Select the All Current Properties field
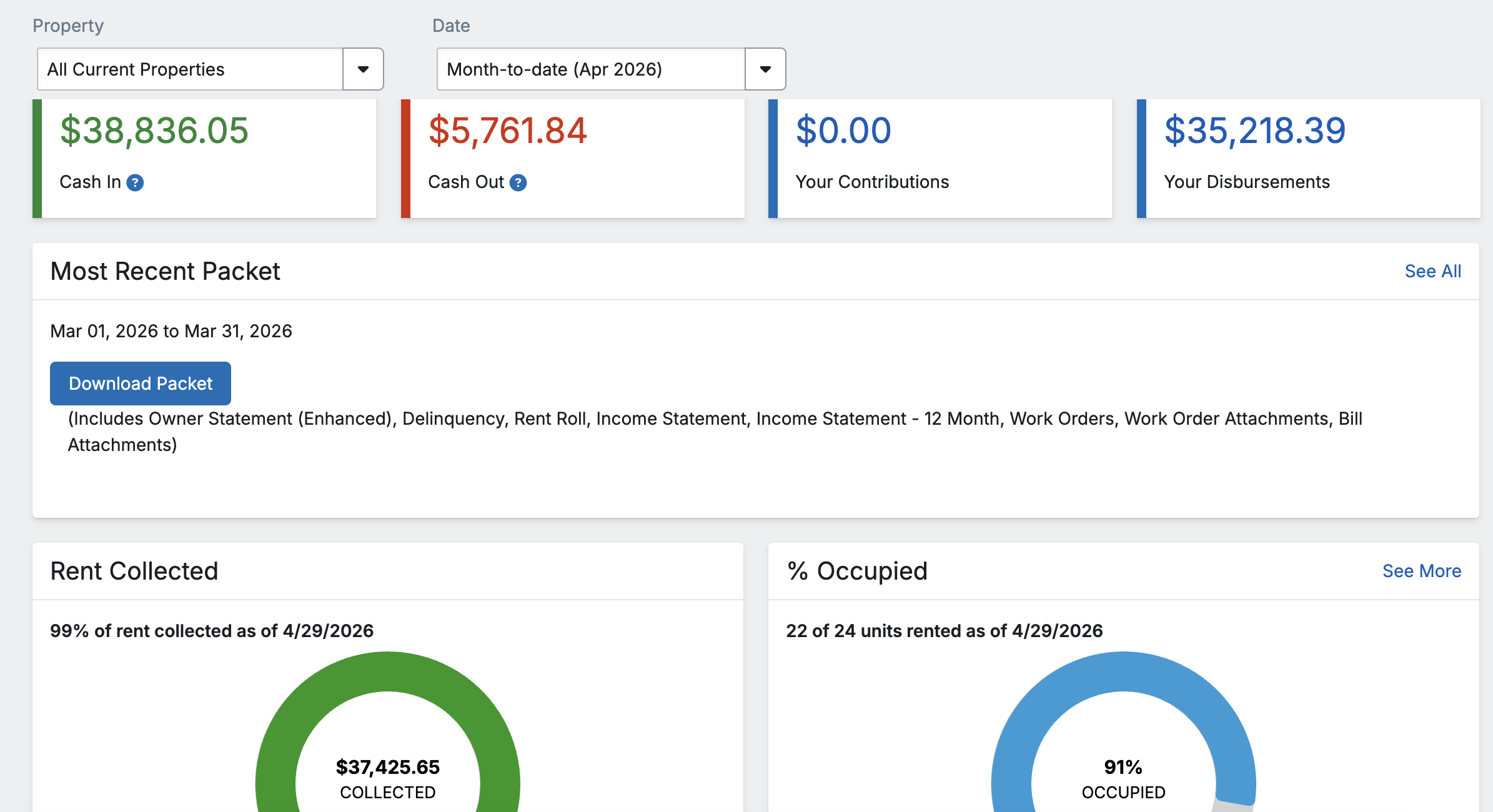Image resolution: width=1493 pixels, height=812 pixels. (x=190, y=69)
